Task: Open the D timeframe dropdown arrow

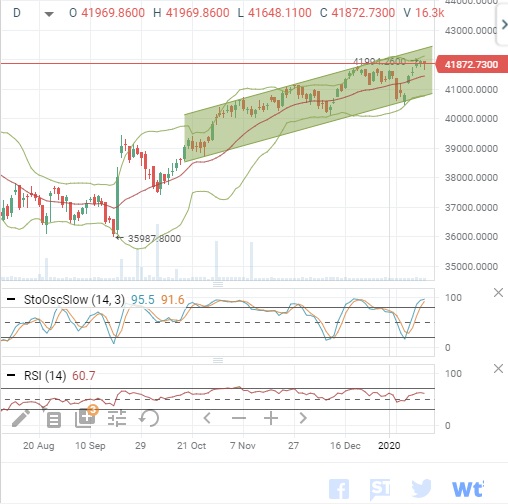Action: 49,14
